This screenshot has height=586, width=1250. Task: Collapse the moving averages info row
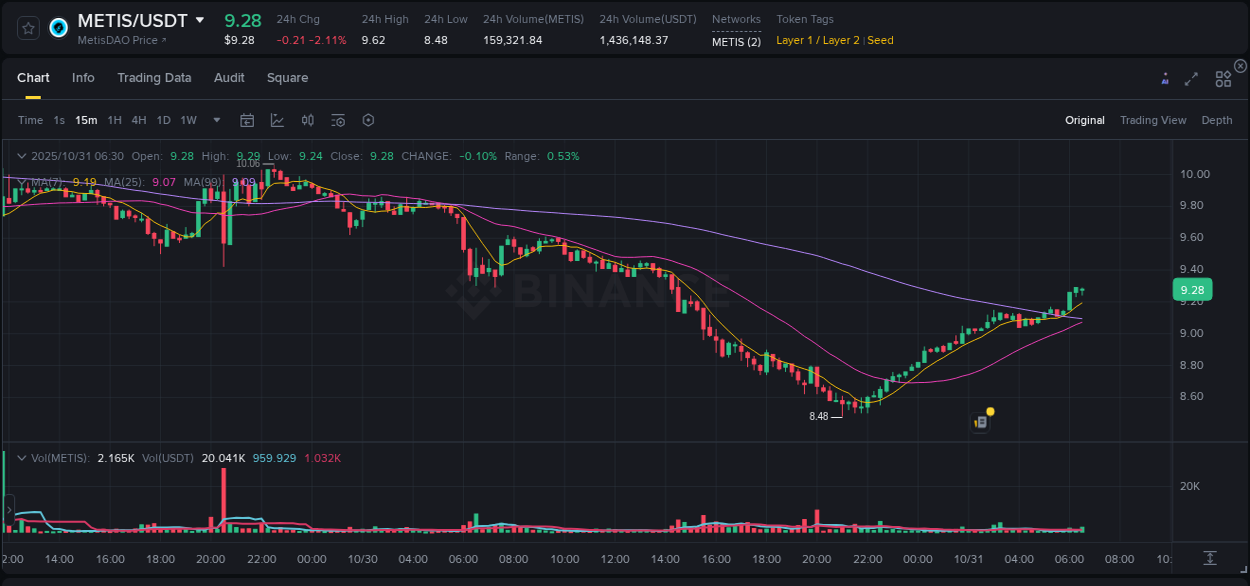pos(21,182)
